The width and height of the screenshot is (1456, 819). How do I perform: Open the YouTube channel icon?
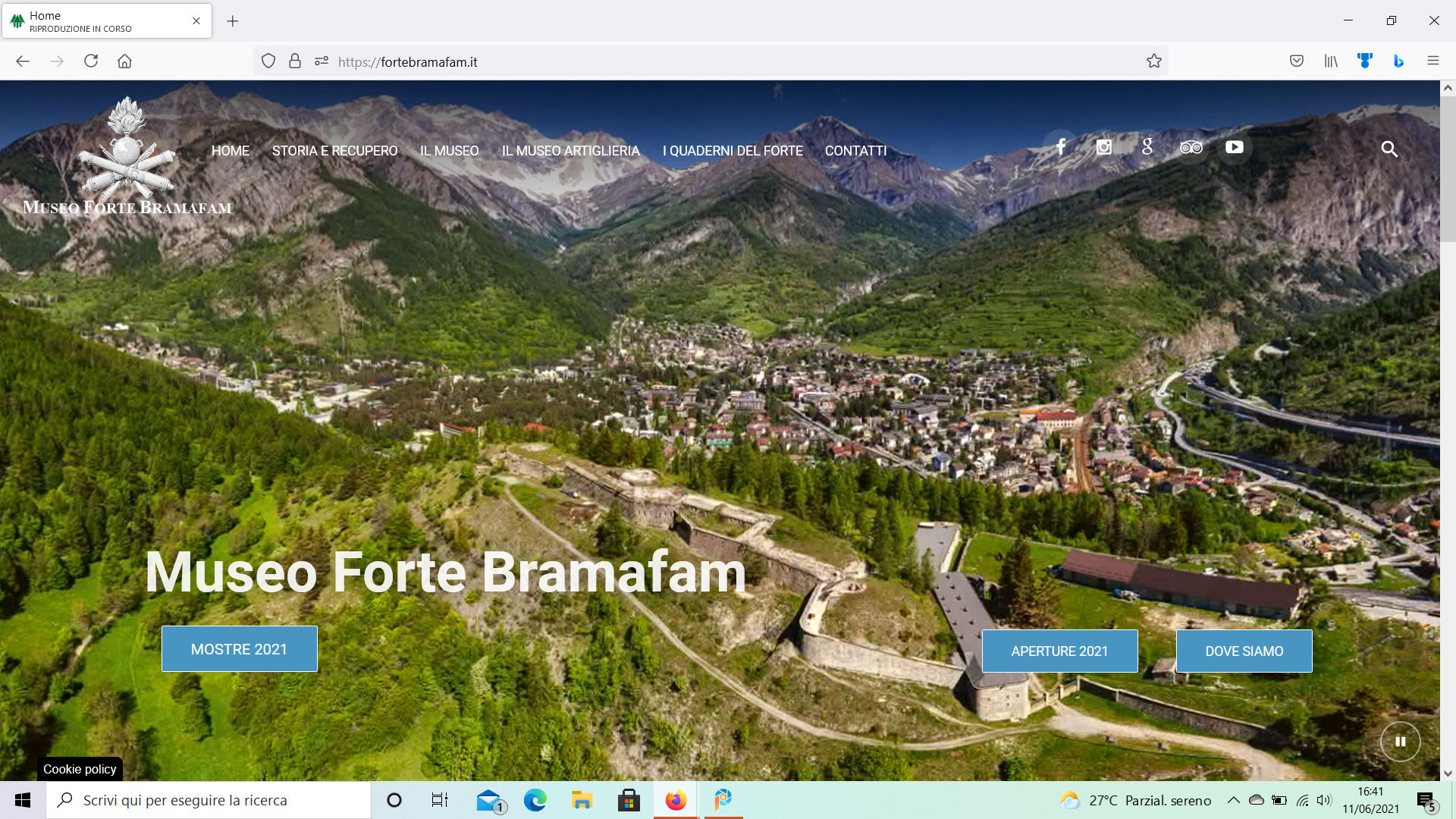click(x=1234, y=147)
